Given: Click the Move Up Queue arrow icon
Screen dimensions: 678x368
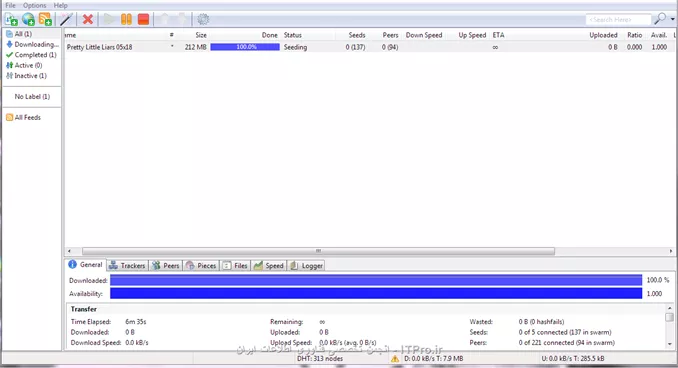Looking at the screenshot, I should 164,19.
